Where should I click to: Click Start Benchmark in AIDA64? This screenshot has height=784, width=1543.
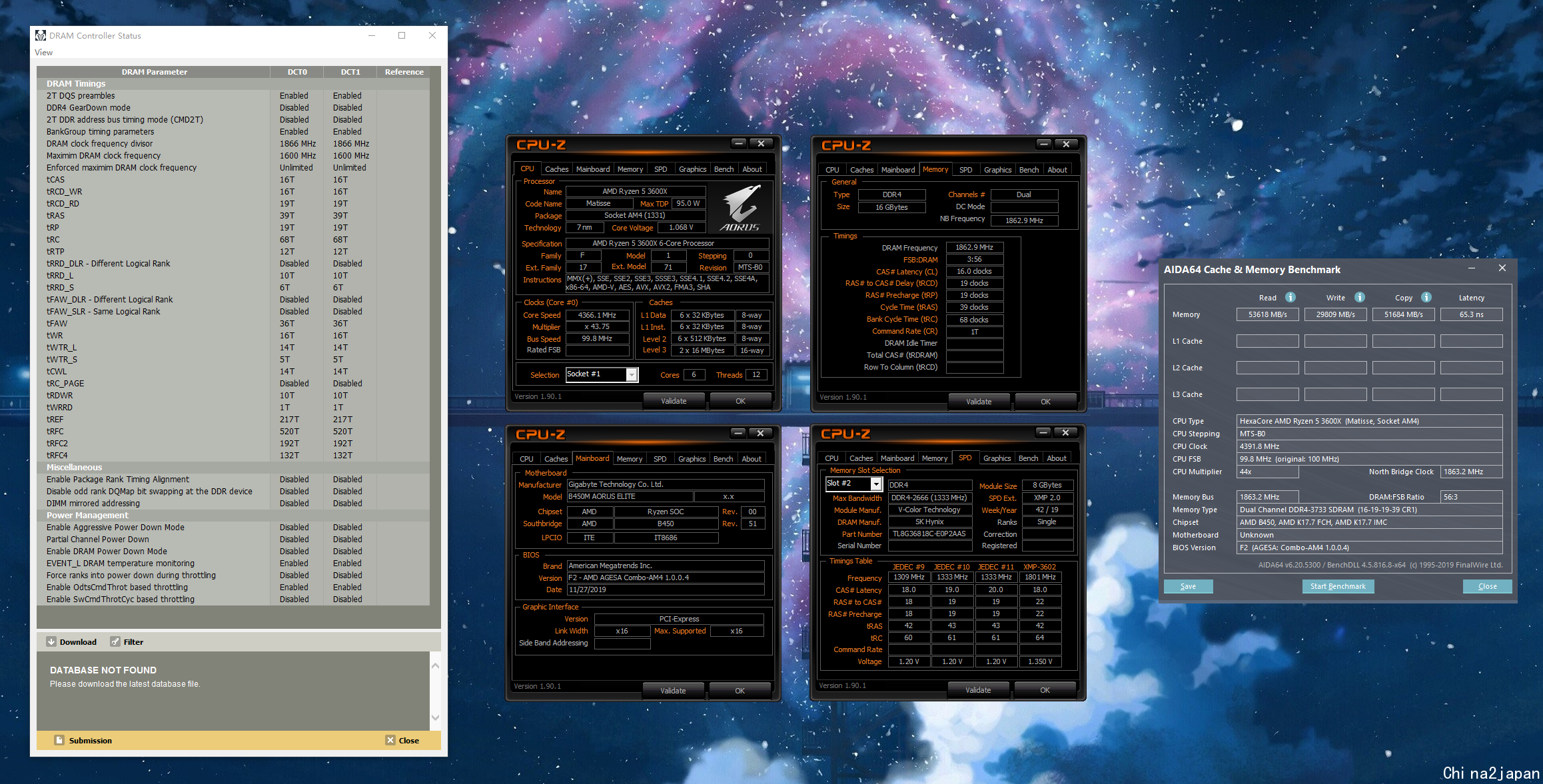click(1338, 586)
